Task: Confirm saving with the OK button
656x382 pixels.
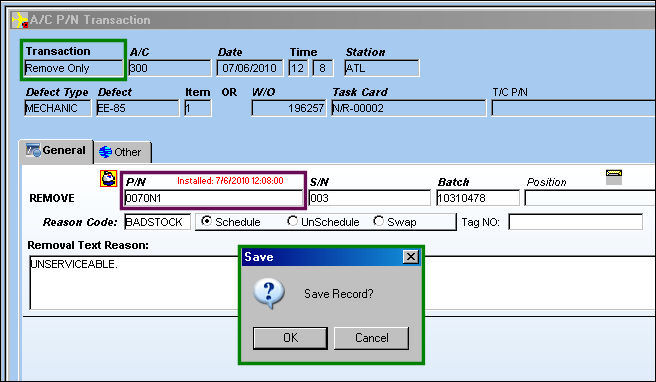Action: coord(290,338)
